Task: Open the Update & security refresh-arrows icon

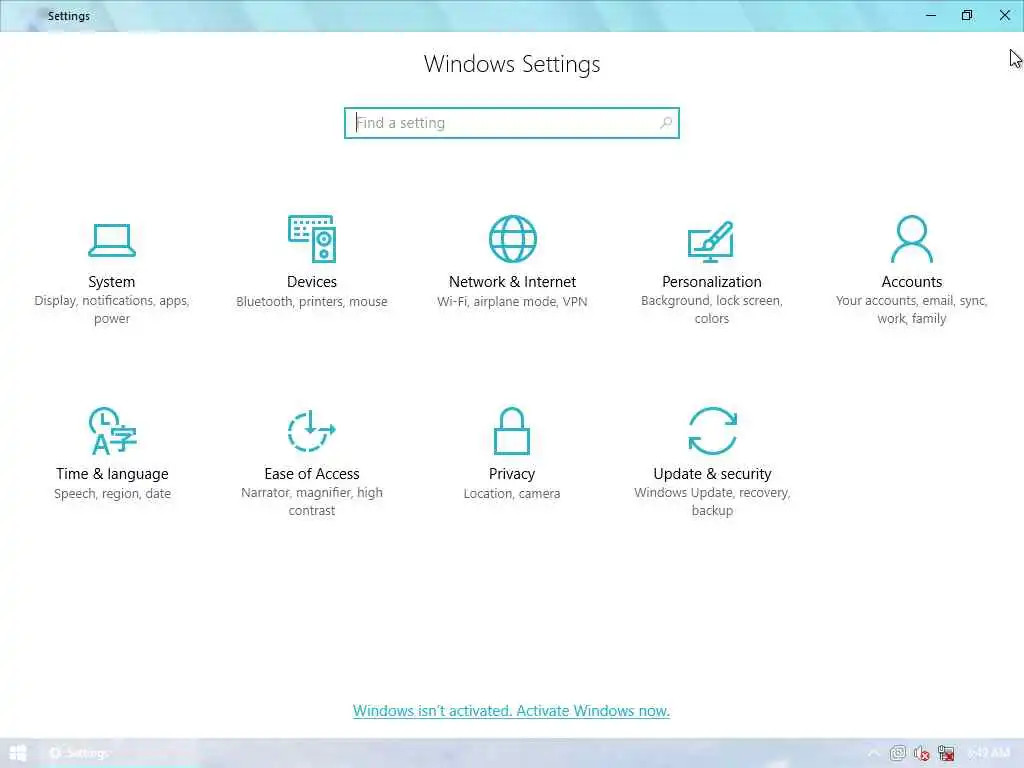Action: pos(712,431)
